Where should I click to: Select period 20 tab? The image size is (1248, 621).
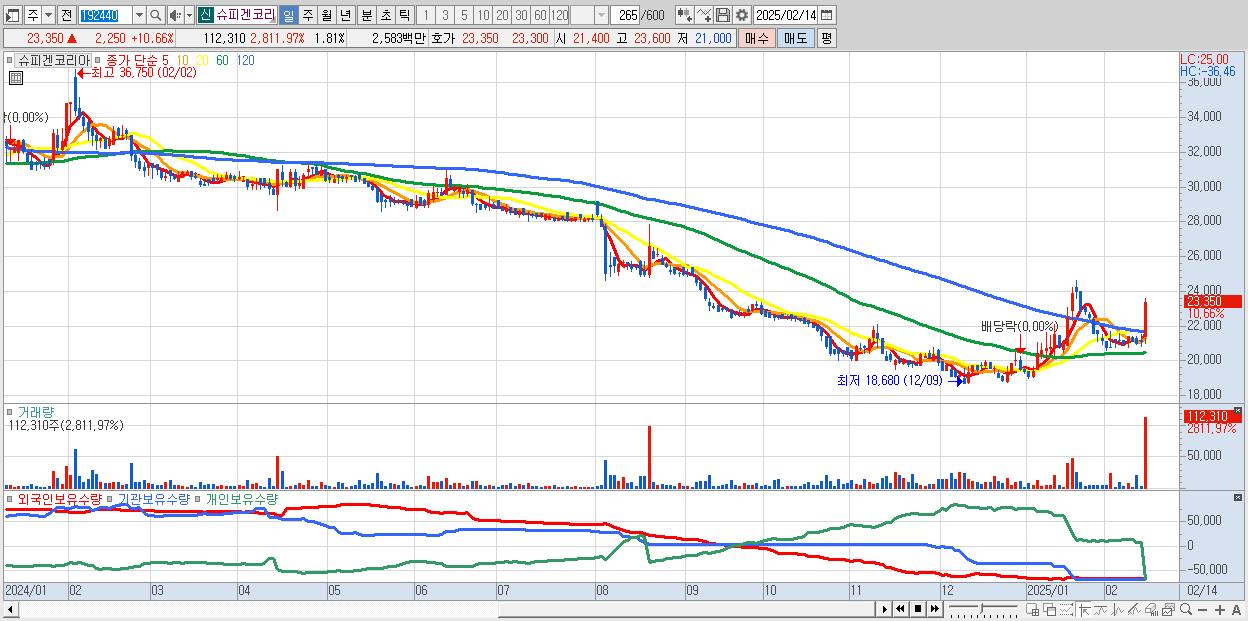(x=502, y=15)
